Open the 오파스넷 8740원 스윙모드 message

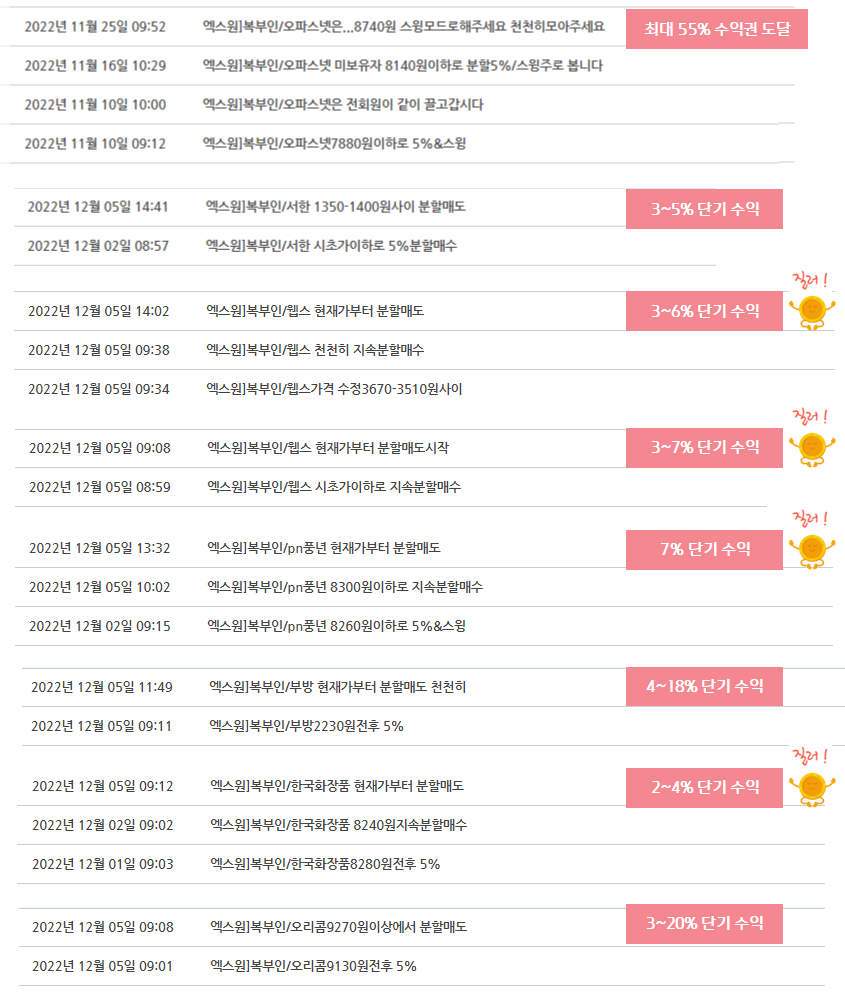404,27
